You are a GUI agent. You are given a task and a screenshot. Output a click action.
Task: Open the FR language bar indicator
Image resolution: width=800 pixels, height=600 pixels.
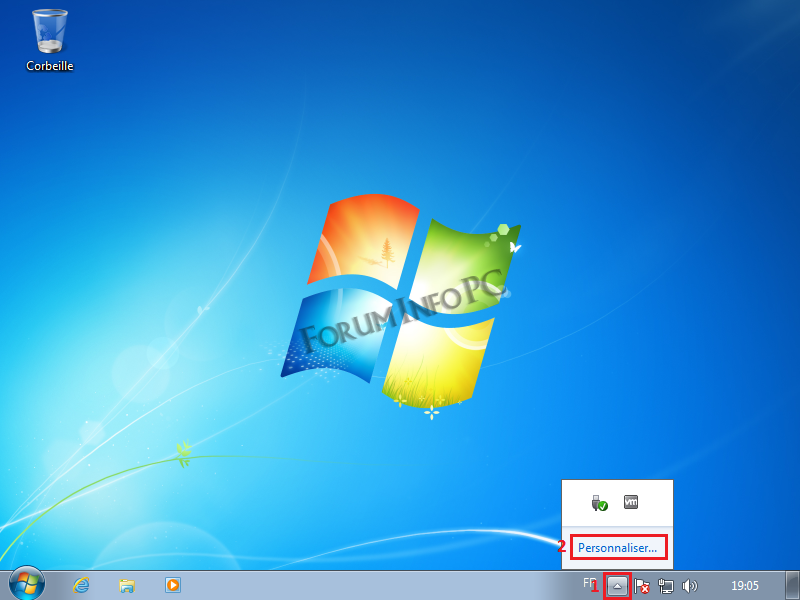pos(590,583)
